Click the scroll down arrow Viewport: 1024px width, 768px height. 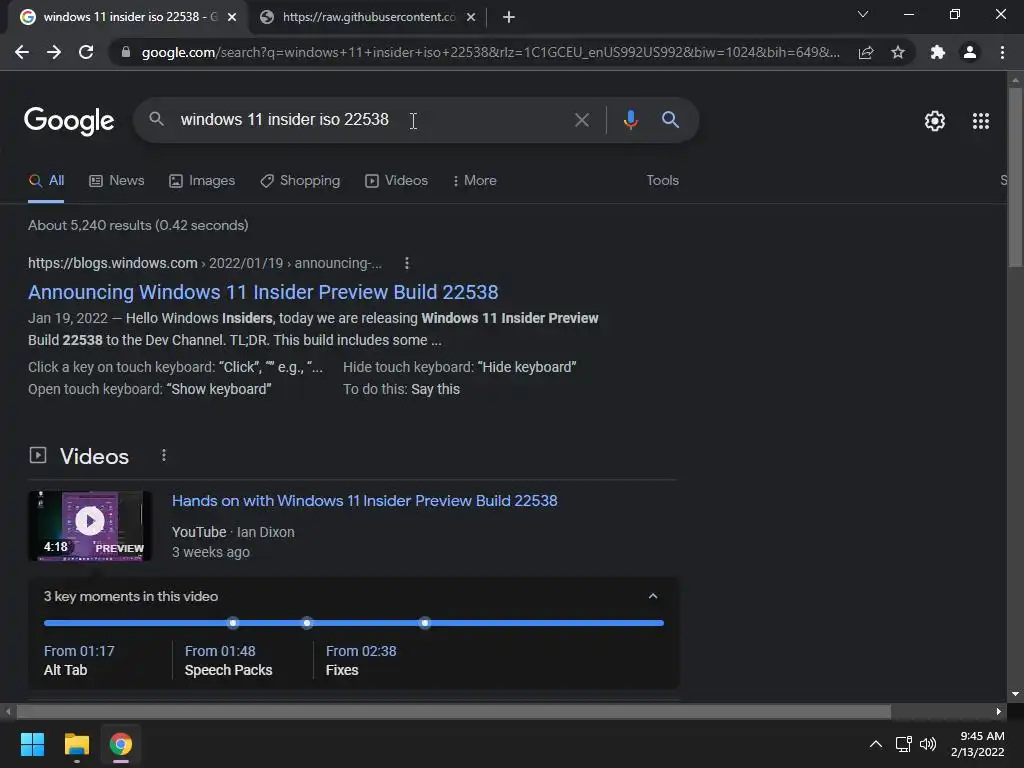click(x=1015, y=694)
